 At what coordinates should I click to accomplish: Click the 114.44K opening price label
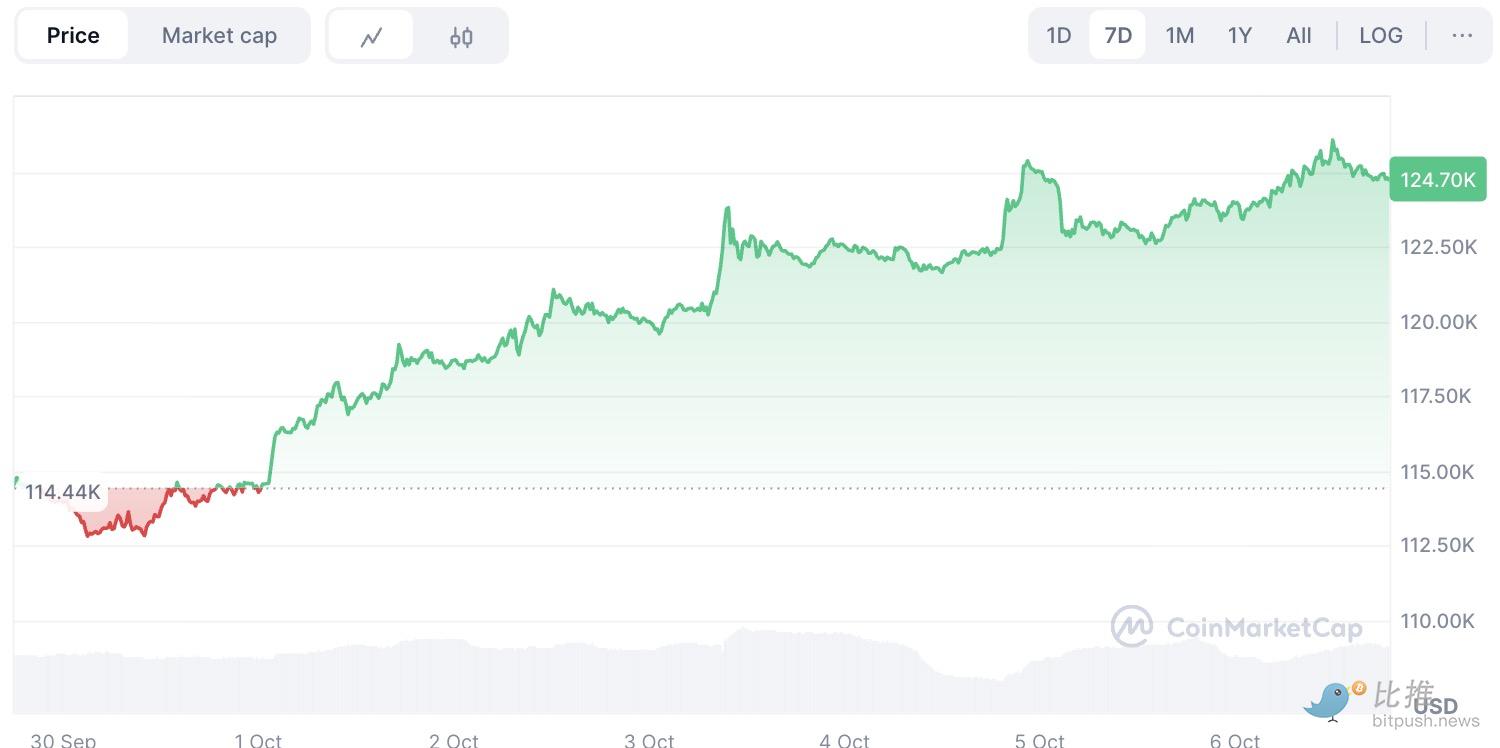pyautogui.click(x=62, y=491)
